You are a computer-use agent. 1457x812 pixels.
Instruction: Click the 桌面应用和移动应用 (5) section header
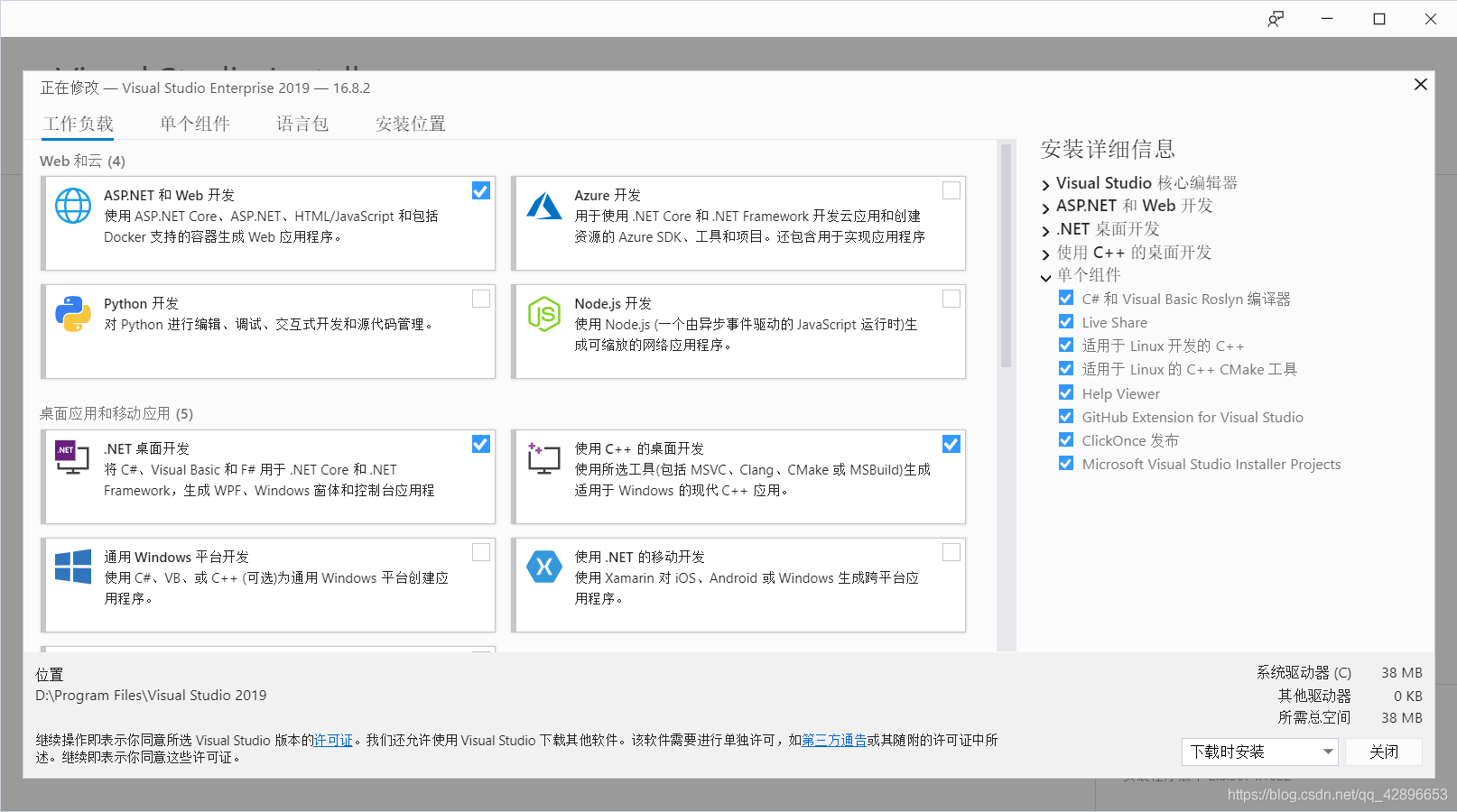click(116, 413)
